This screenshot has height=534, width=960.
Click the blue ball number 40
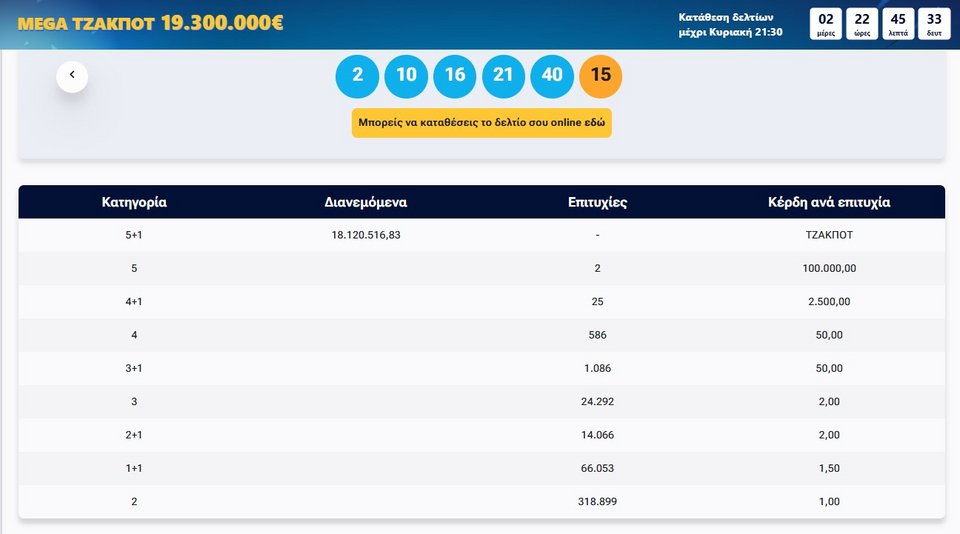[x=552, y=76]
